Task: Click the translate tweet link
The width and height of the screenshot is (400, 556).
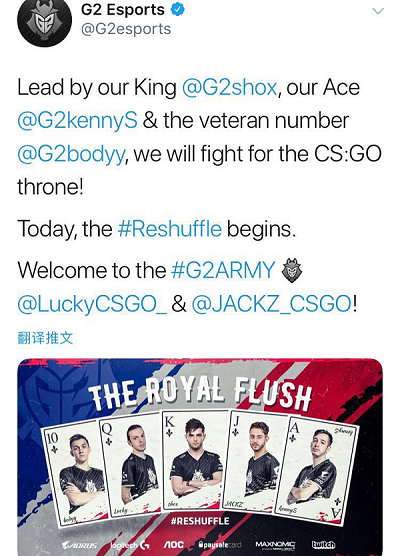Action: [x=45, y=338]
